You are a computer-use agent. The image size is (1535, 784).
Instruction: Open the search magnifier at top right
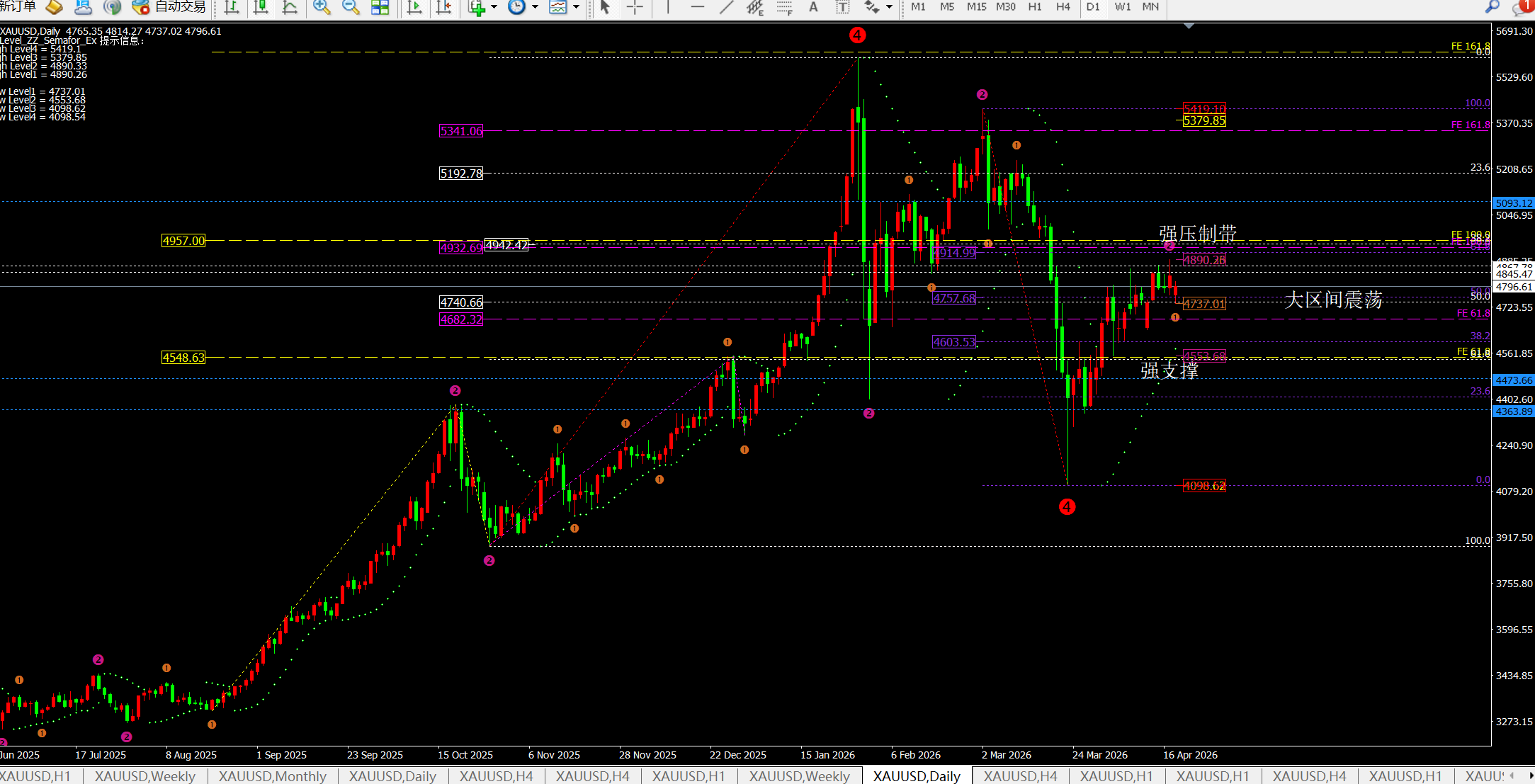coord(1492,7)
